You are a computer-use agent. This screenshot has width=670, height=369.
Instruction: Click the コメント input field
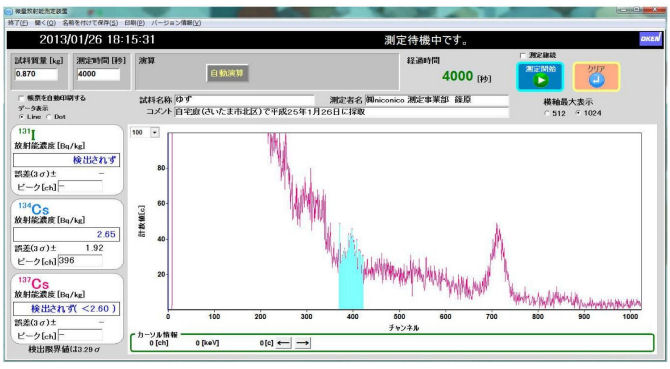341,112
